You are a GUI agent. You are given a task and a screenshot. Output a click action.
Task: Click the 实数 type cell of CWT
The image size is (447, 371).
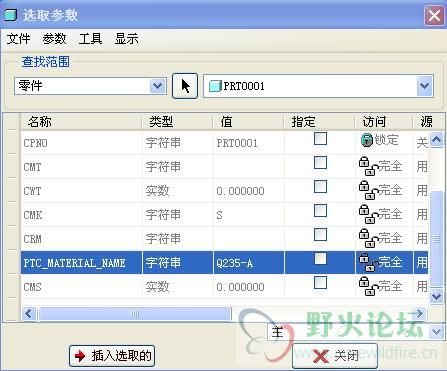point(178,191)
